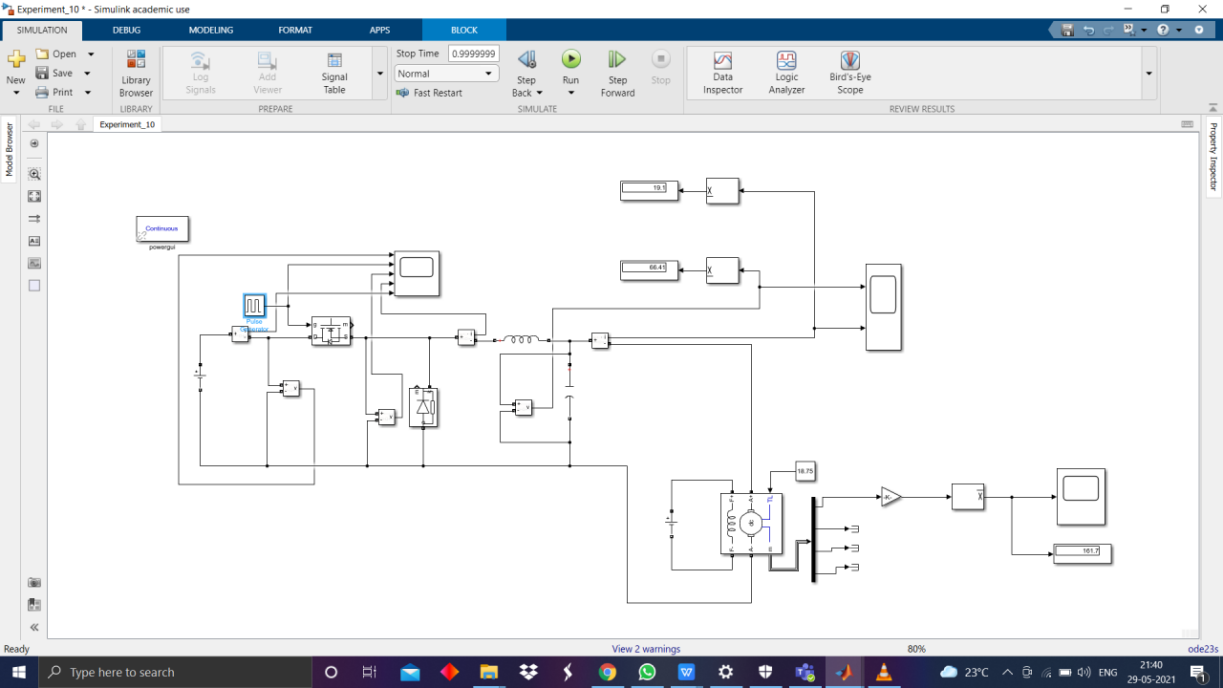This screenshot has width=1223, height=688.
Task: Run the simulation
Action: 570,60
